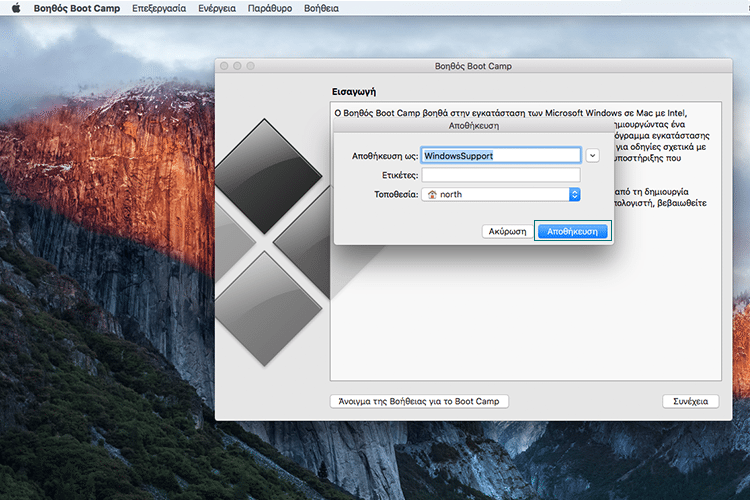750x500 pixels.
Task: Open the Ενέργεια menu
Action: 217,8
